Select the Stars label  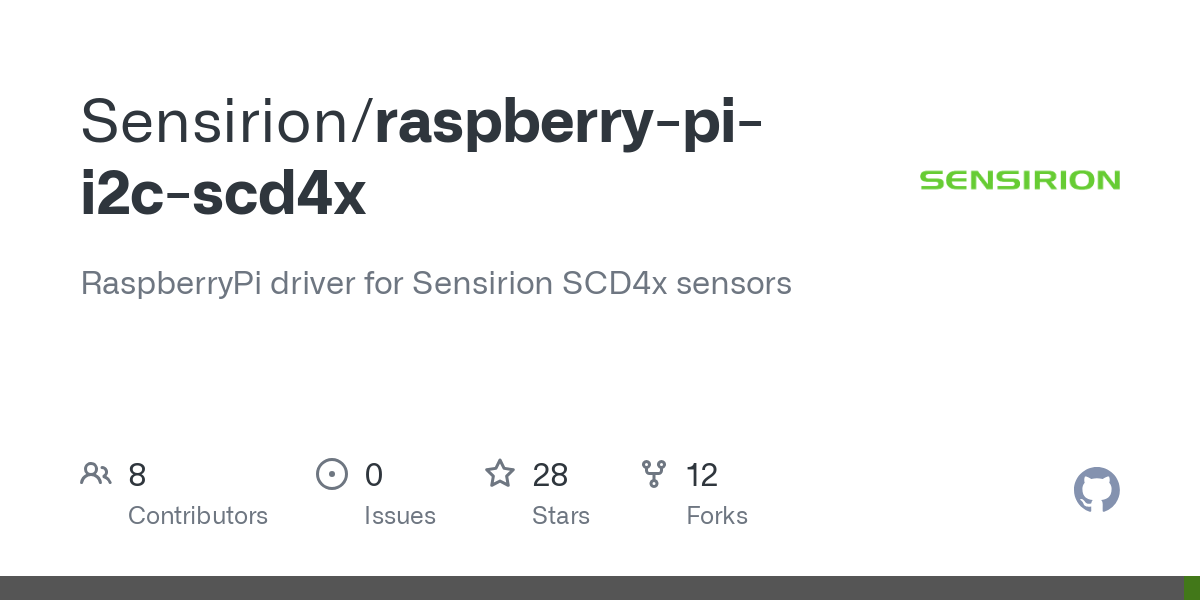tap(561, 516)
